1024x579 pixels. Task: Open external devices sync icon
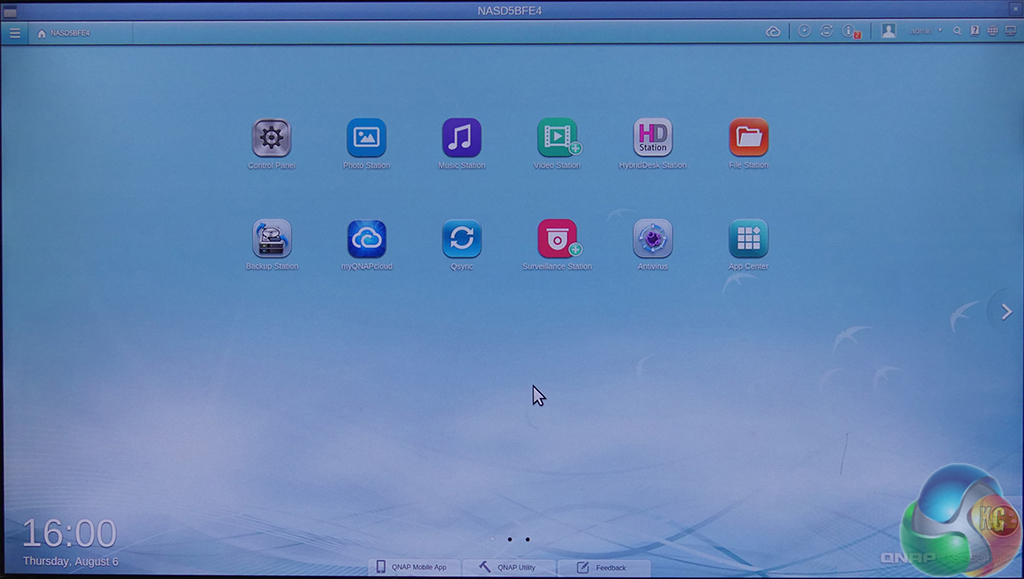pyautogui.click(x=826, y=31)
